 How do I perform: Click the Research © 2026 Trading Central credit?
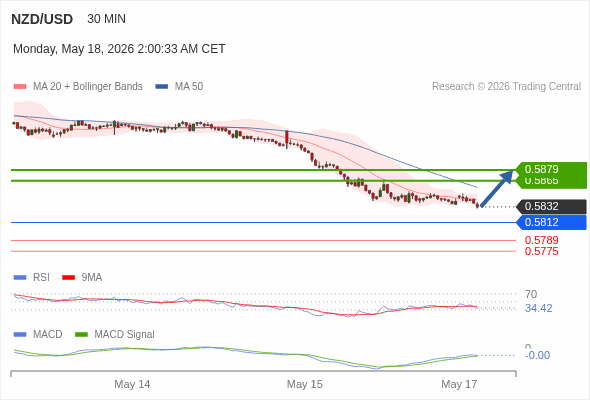click(x=506, y=87)
